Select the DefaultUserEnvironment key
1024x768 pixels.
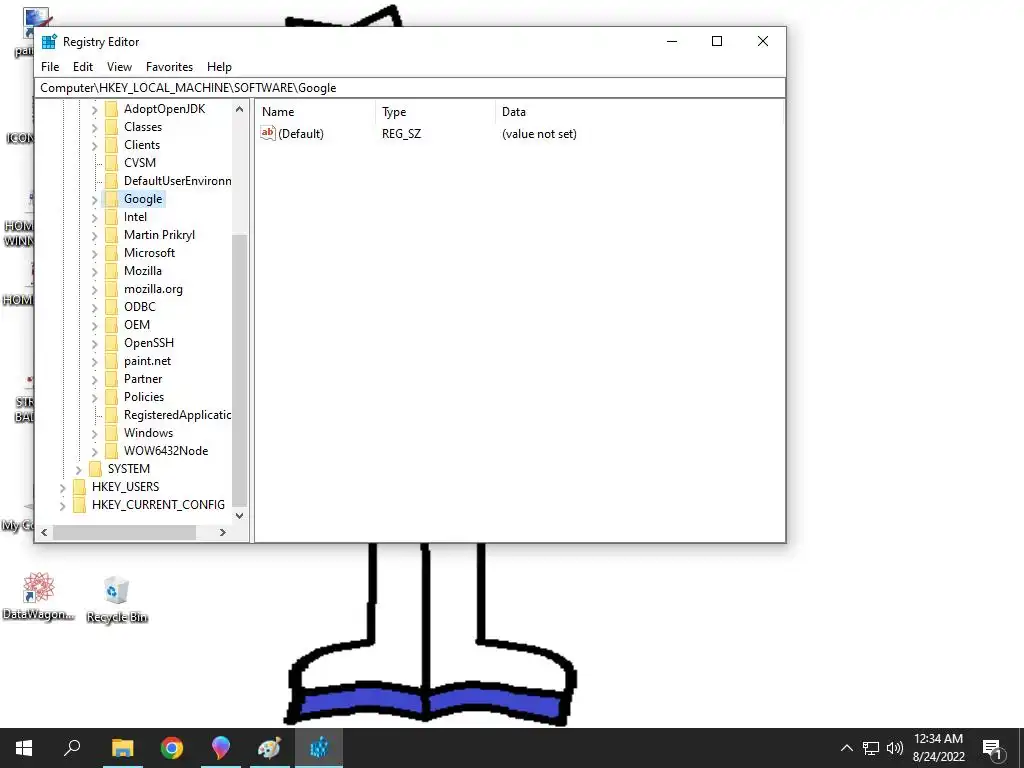(178, 181)
